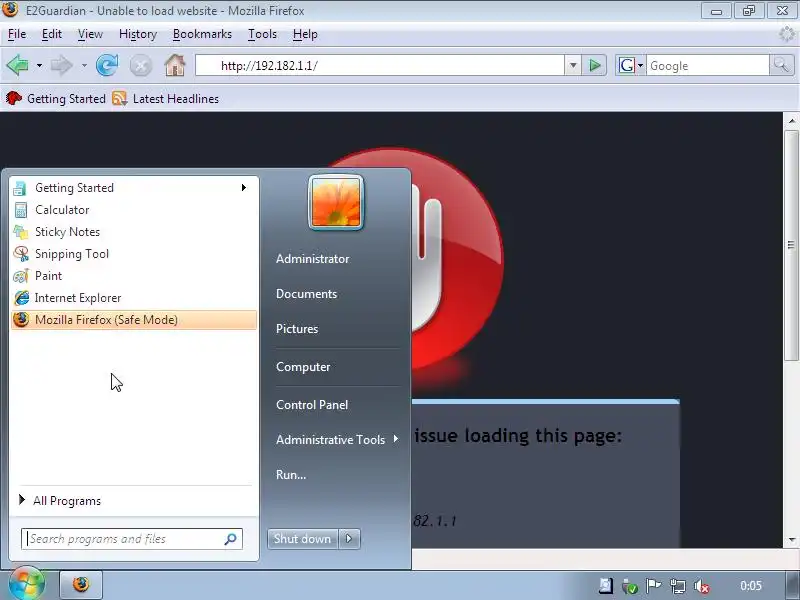This screenshot has width=800, height=600.
Task: Click the Getting Started icon in Start menu
Action: 20,188
